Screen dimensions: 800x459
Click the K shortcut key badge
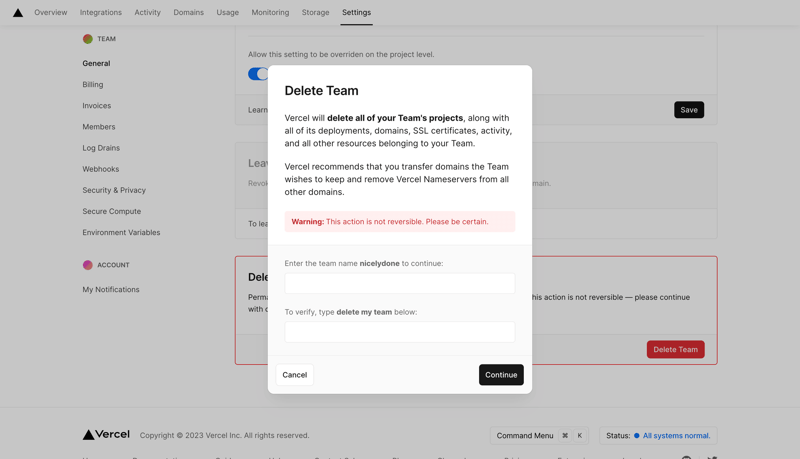[x=580, y=436]
